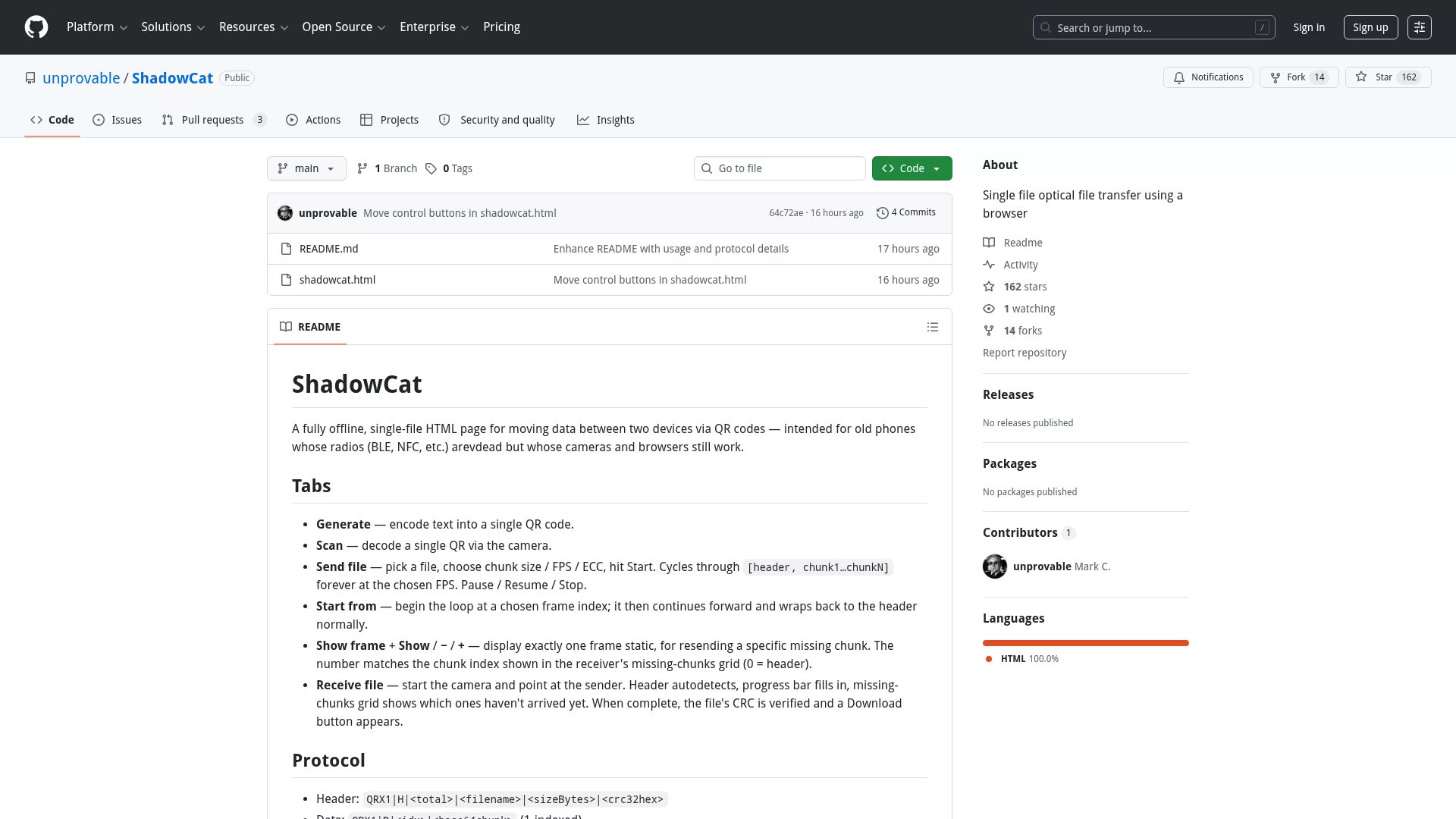Image resolution: width=1456 pixels, height=819 pixels.
Task: View the 4 Commits history
Action: tap(906, 212)
